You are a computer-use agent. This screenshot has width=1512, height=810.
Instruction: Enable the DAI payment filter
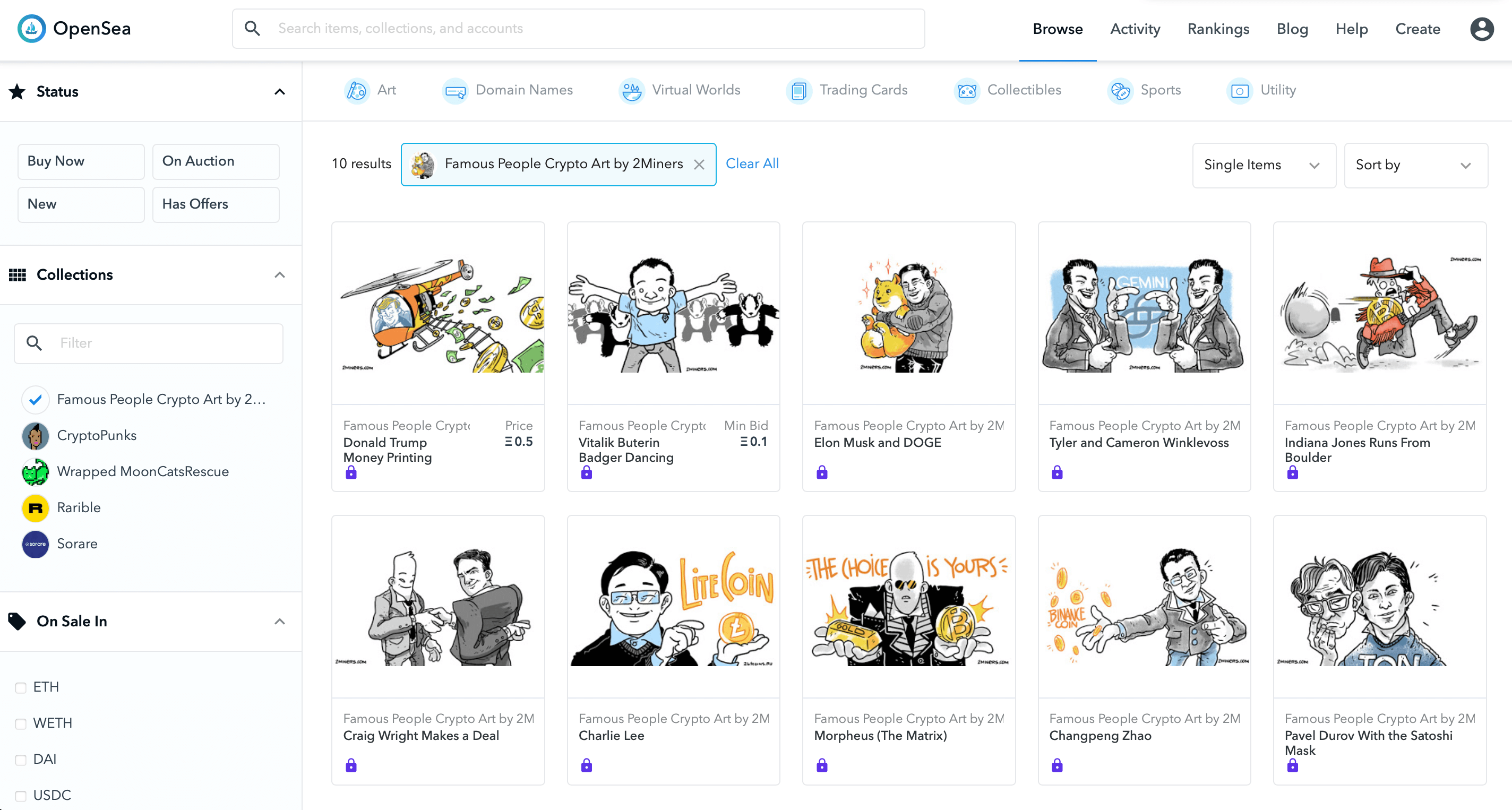[x=21, y=758]
